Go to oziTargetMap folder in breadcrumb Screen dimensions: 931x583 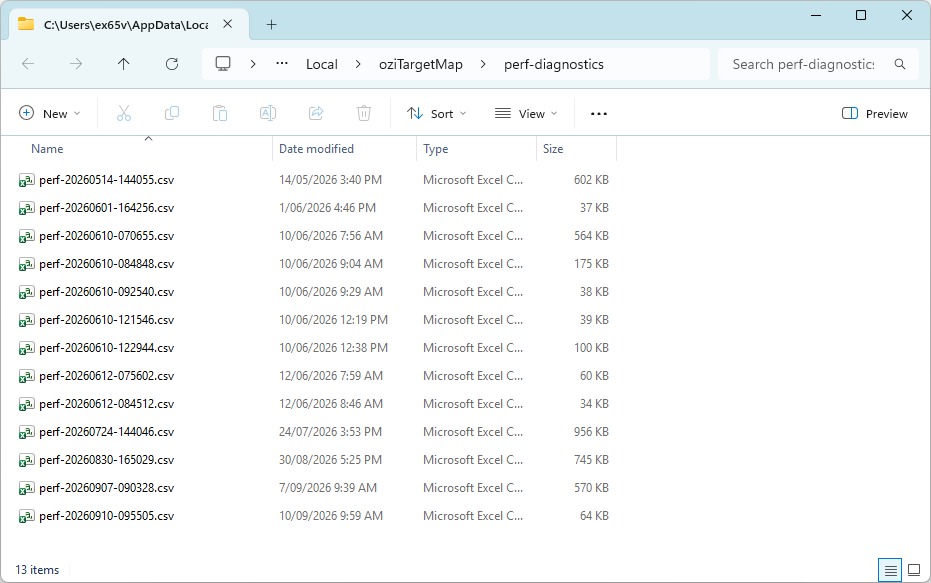click(420, 64)
